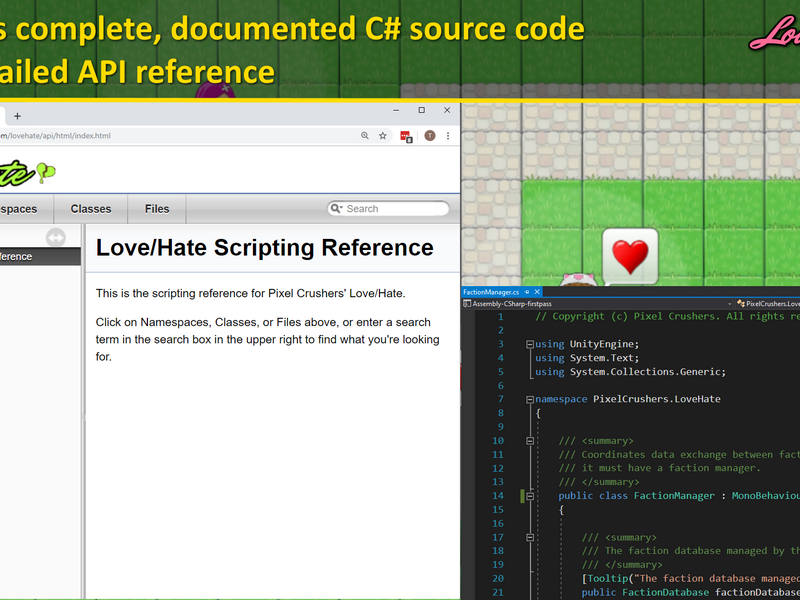Open the user profile avatar
This screenshot has width=800, height=600.
pos(430,136)
